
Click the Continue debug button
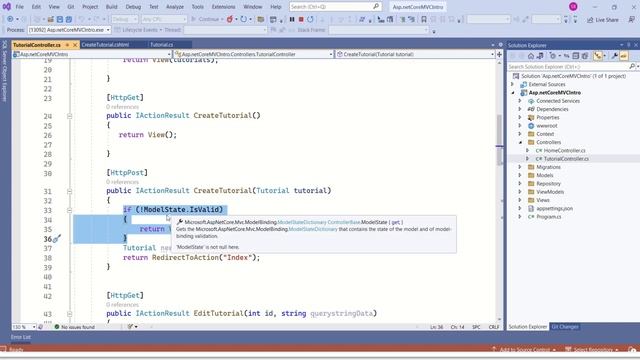pyautogui.click(x=207, y=19)
